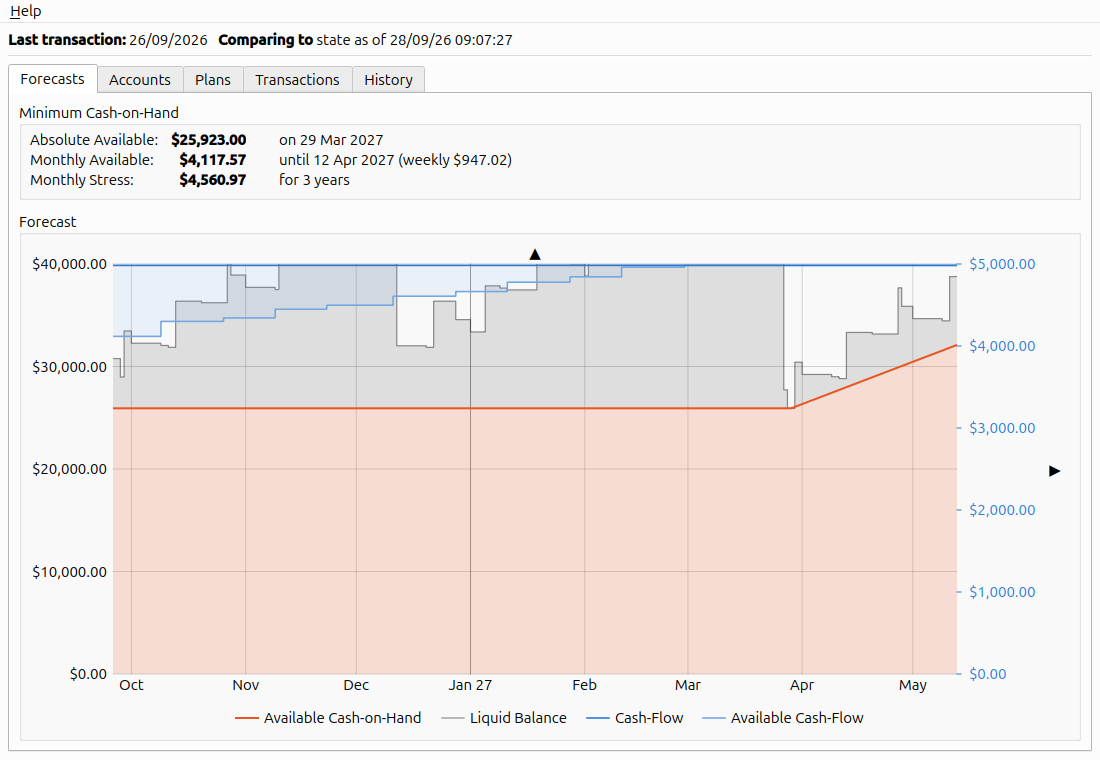The width and height of the screenshot is (1100, 760).
Task: Click the Dec label on the time axis
Action: click(356, 685)
